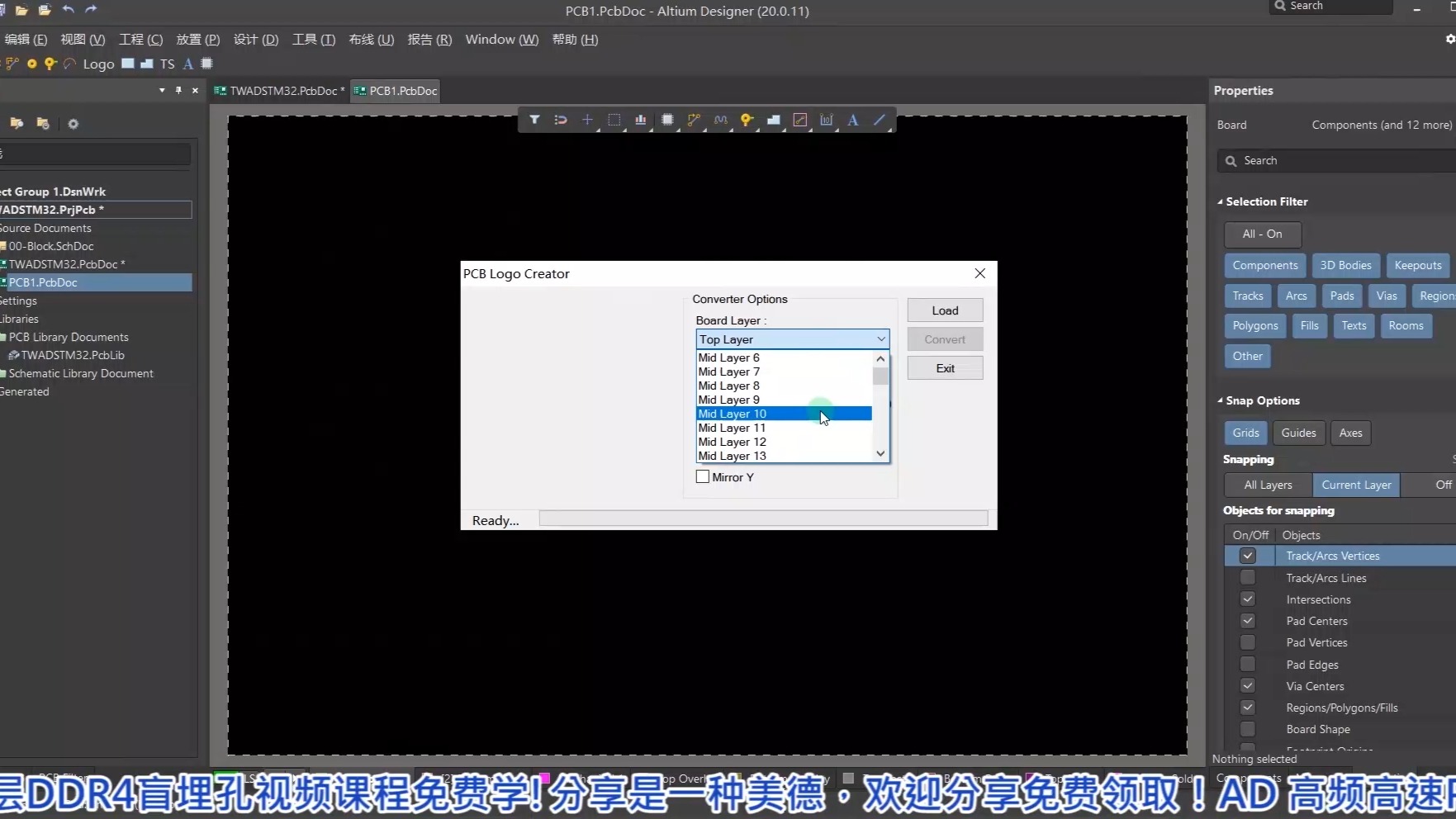Disable Intersections snapping checkbox
The width and height of the screenshot is (1456, 819).
(x=1248, y=599)
